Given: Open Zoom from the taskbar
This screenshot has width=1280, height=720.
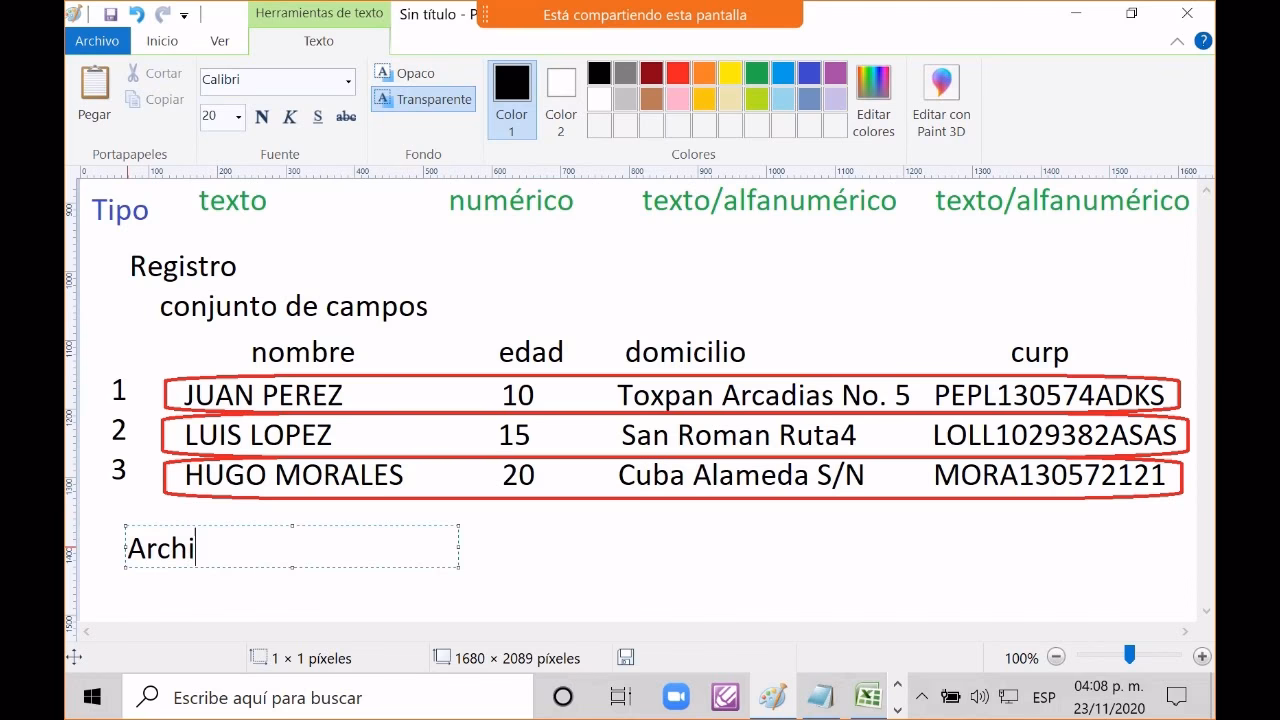Looking at the screenshot, I should point(676,697).
